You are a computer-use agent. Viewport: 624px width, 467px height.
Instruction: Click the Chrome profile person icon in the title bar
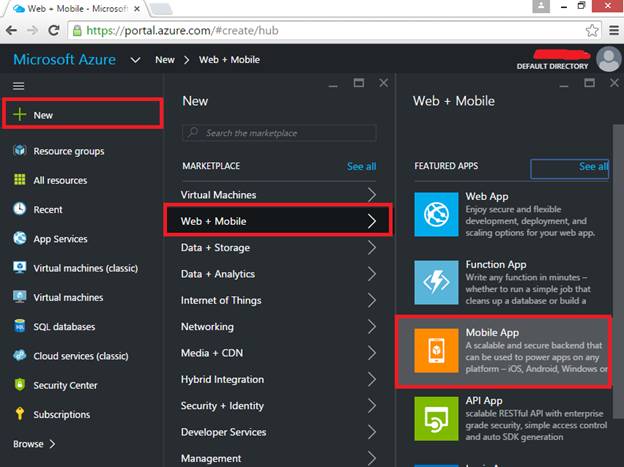tap(541, 6)
